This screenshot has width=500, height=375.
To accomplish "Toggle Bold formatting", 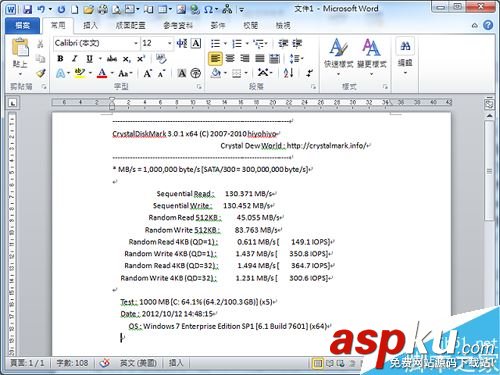I will (60, 59).
